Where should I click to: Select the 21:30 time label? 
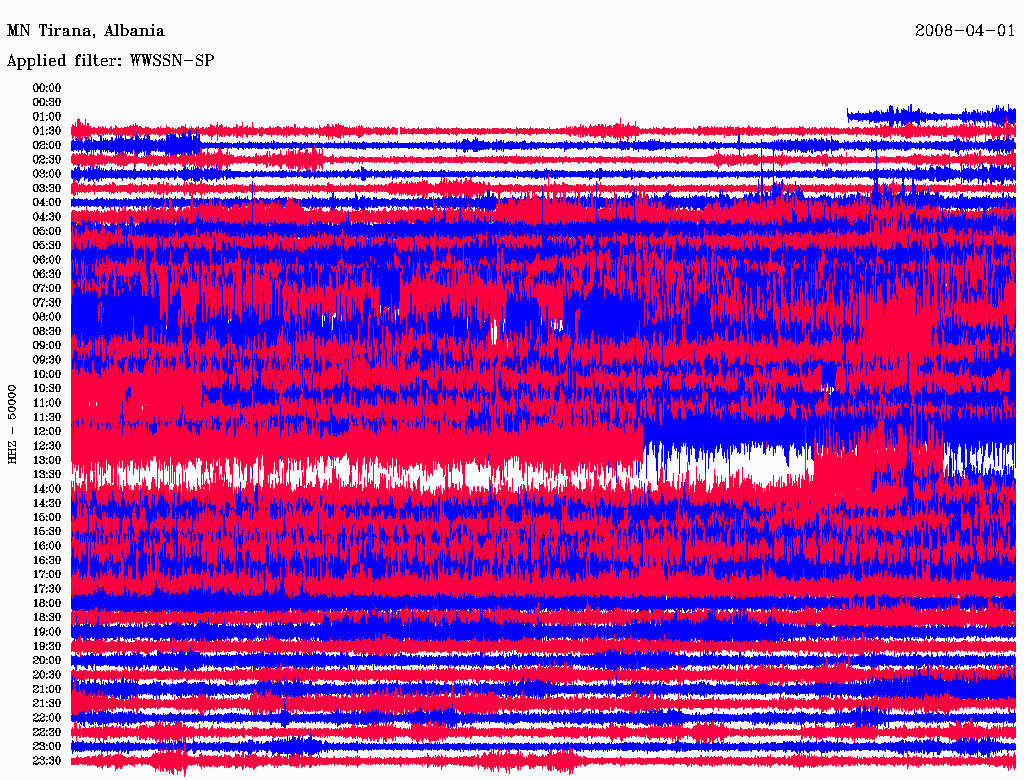46,704
